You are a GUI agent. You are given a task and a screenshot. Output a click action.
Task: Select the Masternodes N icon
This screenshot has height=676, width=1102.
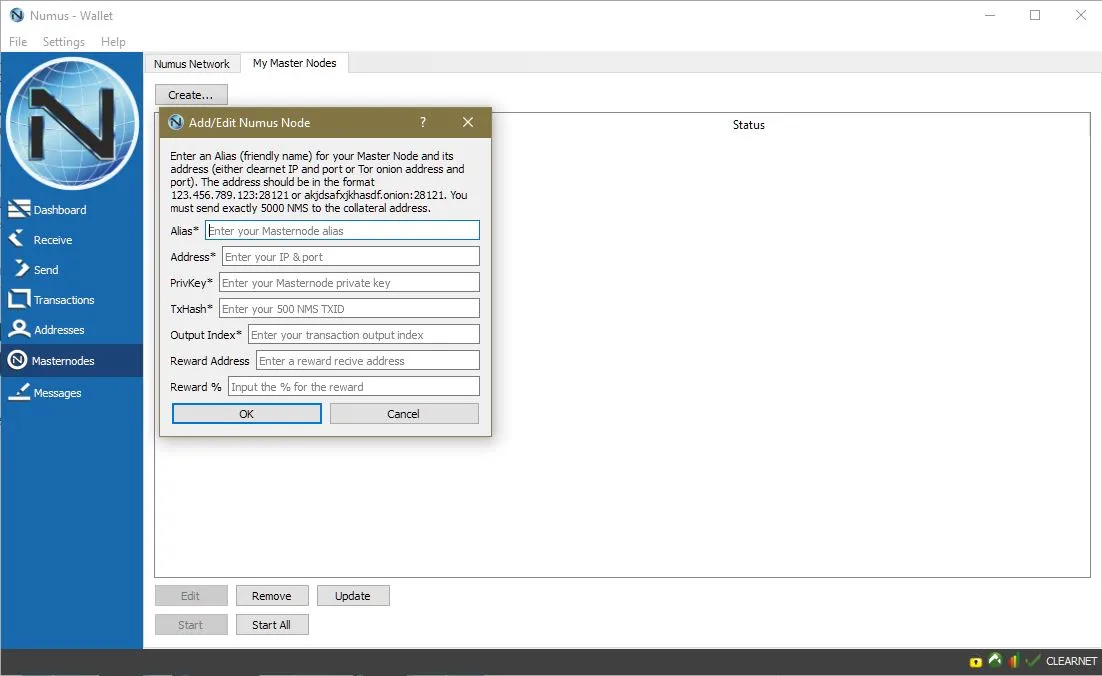[x=18, y=360]
